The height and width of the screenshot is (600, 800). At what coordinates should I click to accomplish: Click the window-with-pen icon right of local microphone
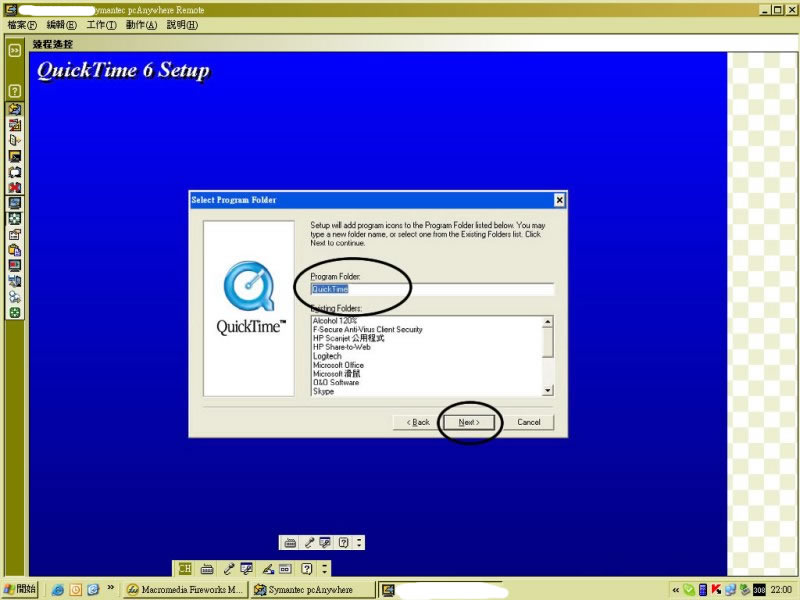[x=246, y=568]
